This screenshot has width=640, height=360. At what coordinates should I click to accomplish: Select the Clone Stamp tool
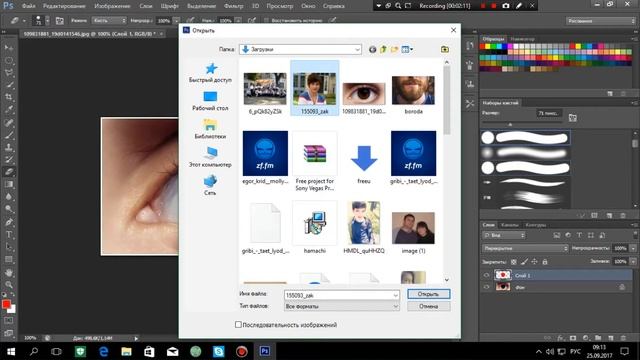(9, 147)
